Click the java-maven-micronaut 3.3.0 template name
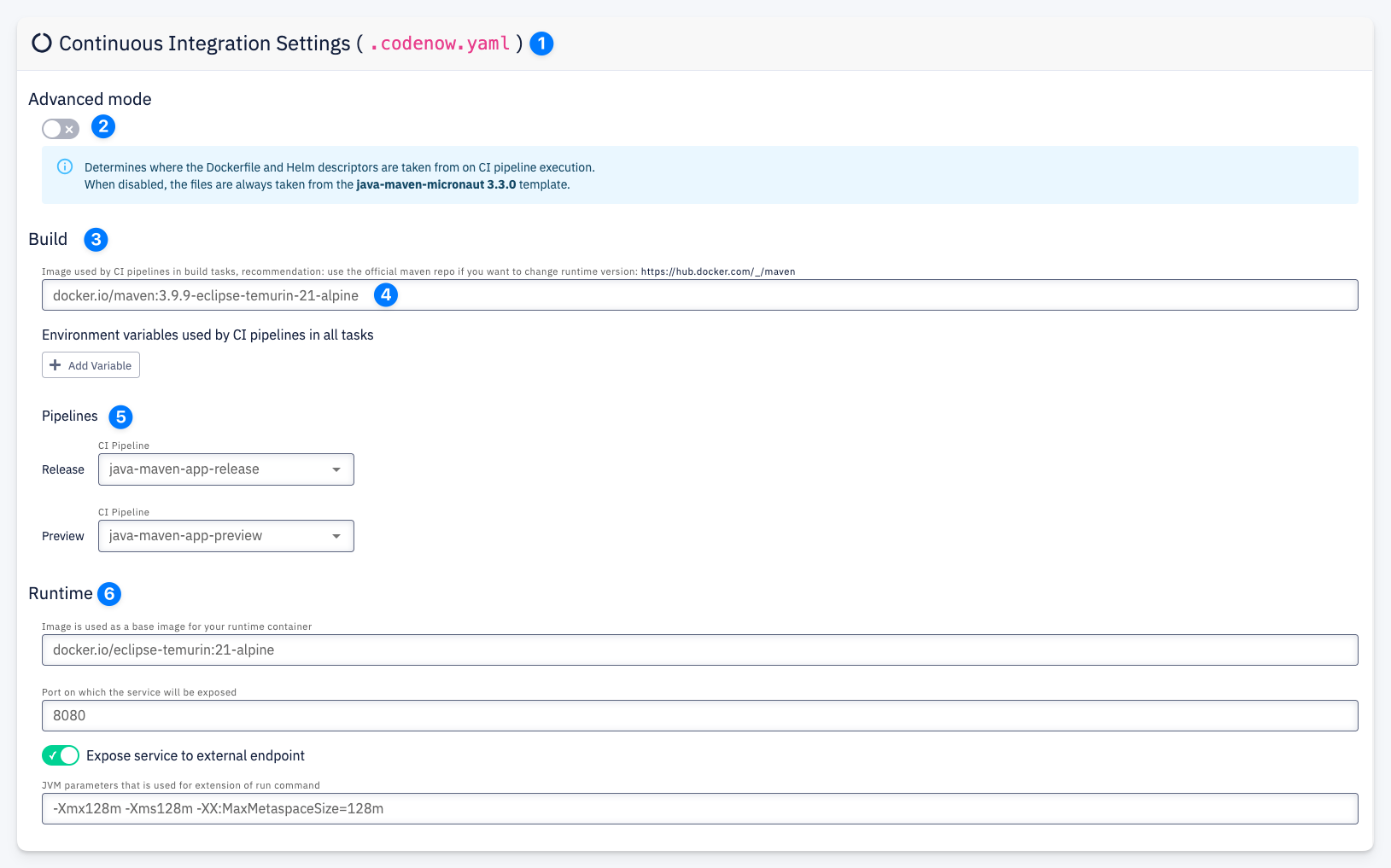The width and height of the screenshot is (1391, 868). point(436,184)
